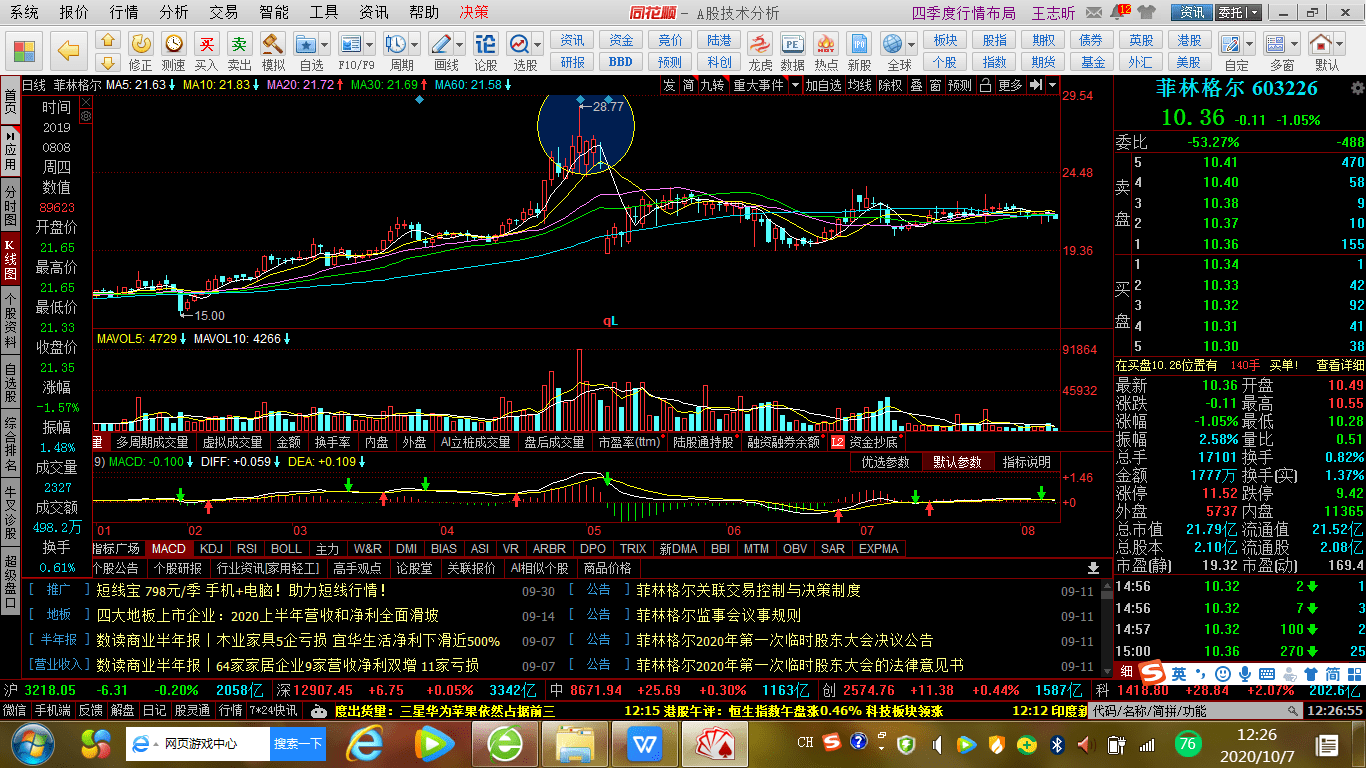The image size is (1366, 768).
Task: Open 菲林格尔监事会议事规则 announcement link
Action: [x=719, y=615]
